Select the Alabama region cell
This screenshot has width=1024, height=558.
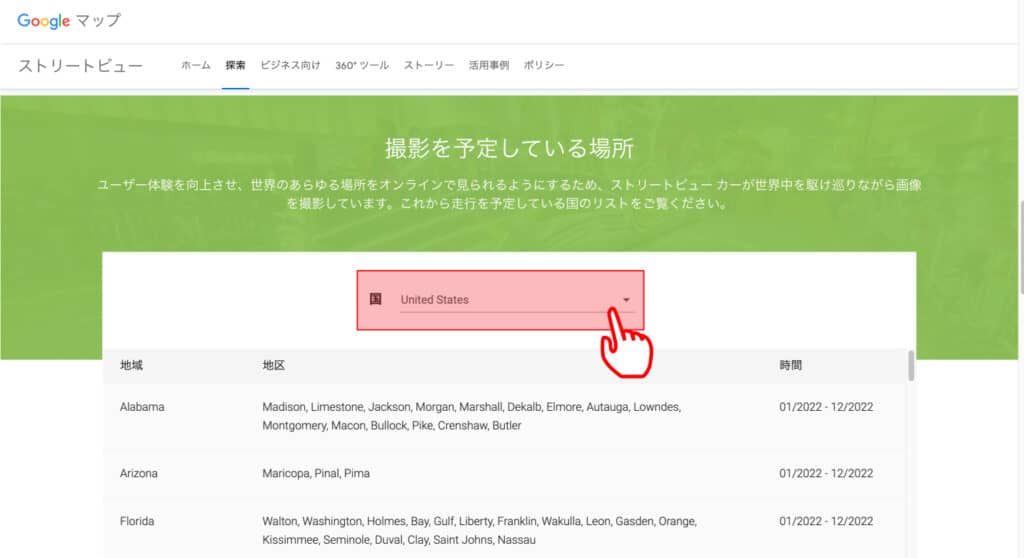[142, 407]
